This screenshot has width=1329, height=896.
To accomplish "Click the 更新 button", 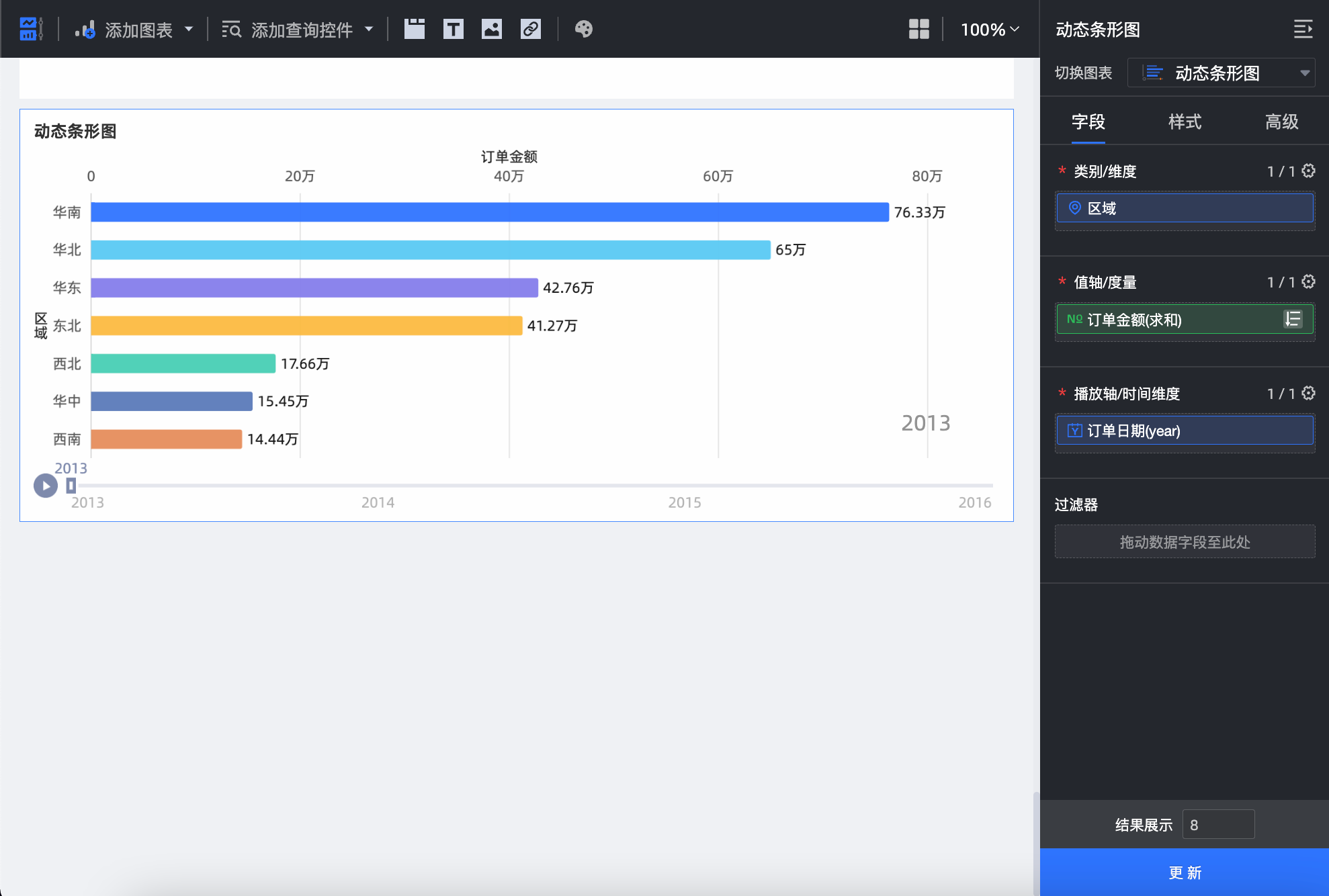I will [x=1185, y=872].
